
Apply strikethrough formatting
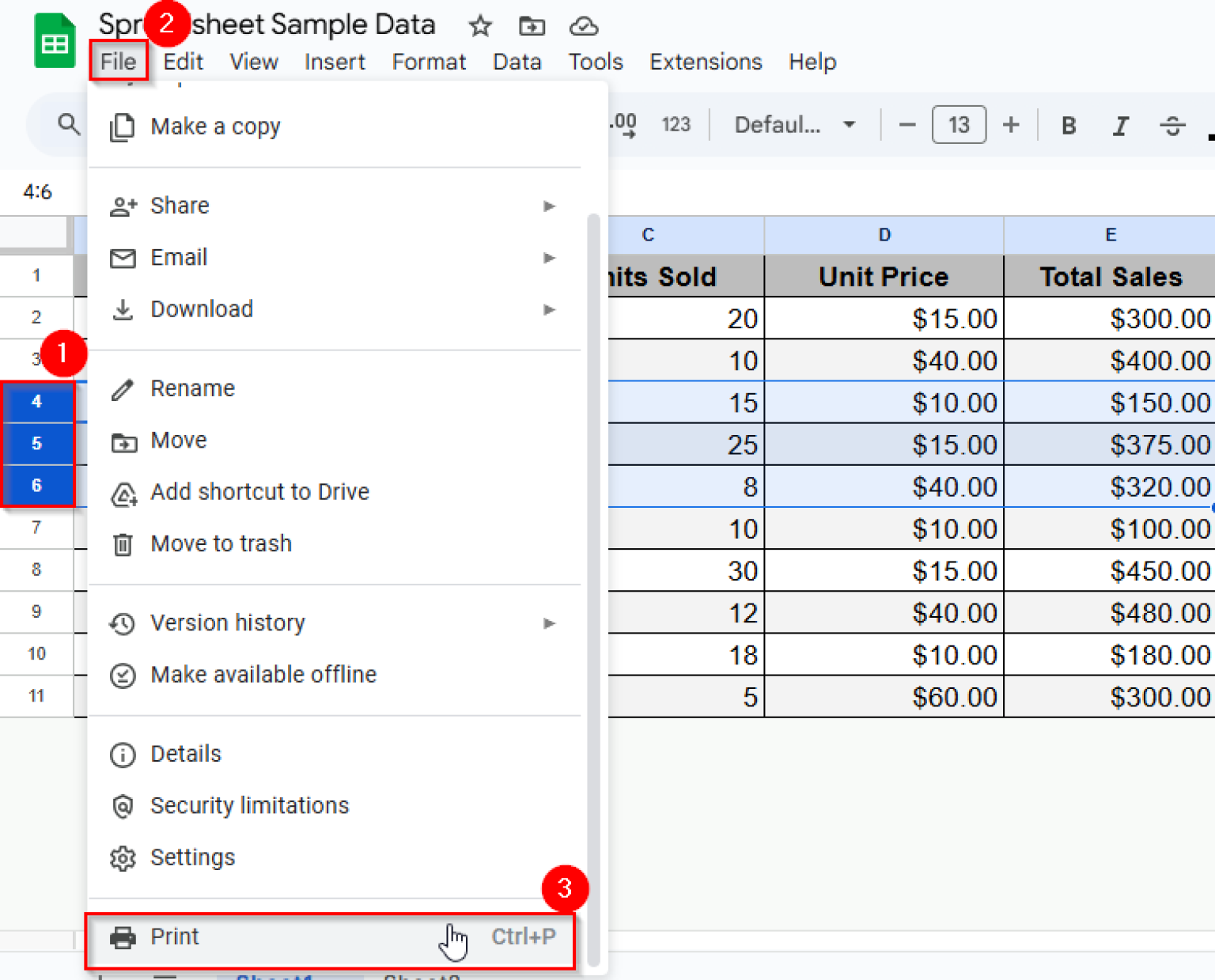1172,126
